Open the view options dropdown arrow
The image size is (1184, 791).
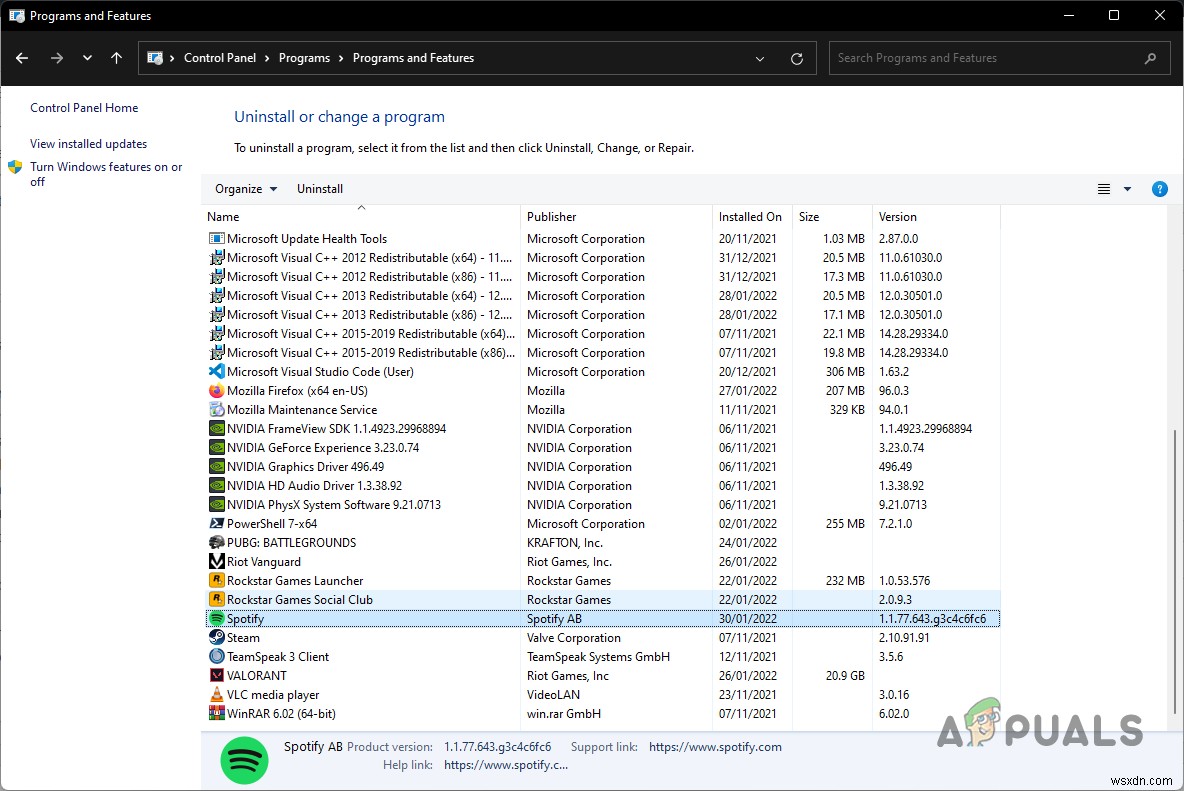pos(1127,189)
